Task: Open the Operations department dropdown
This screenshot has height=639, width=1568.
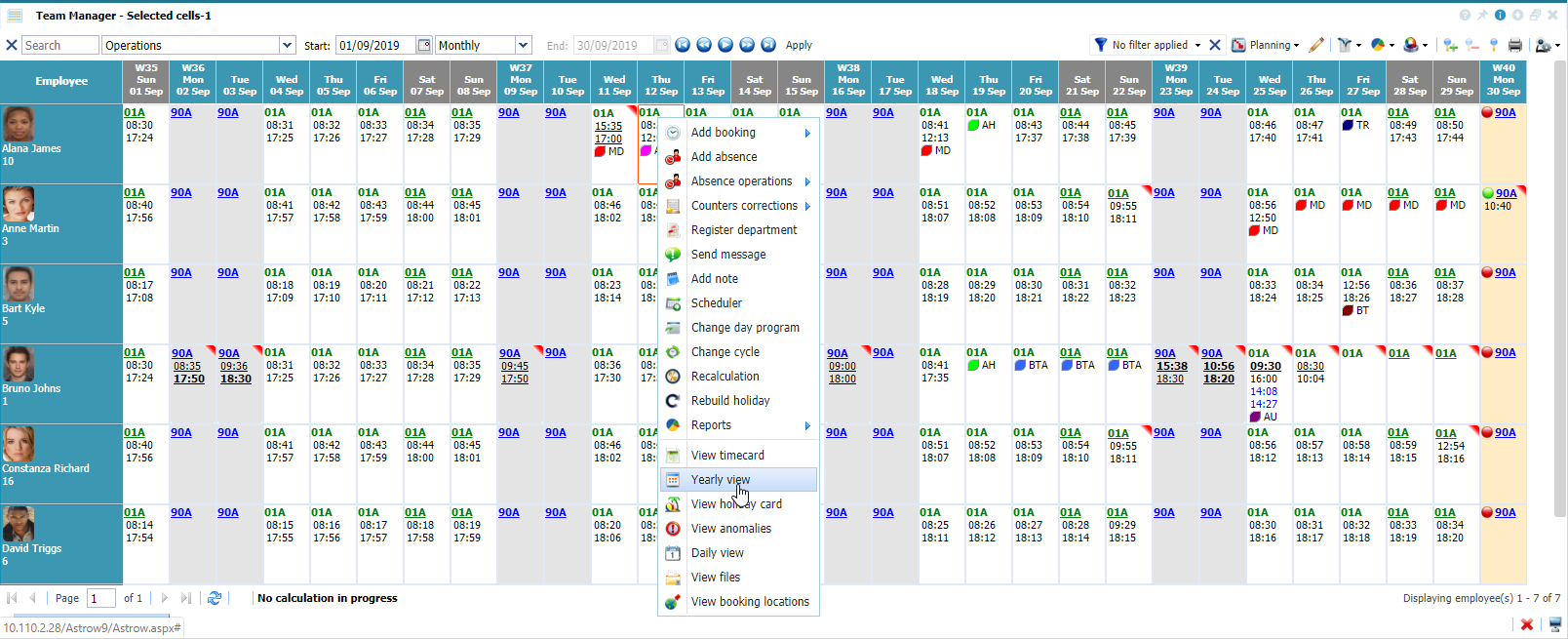Action: point(287,45)
